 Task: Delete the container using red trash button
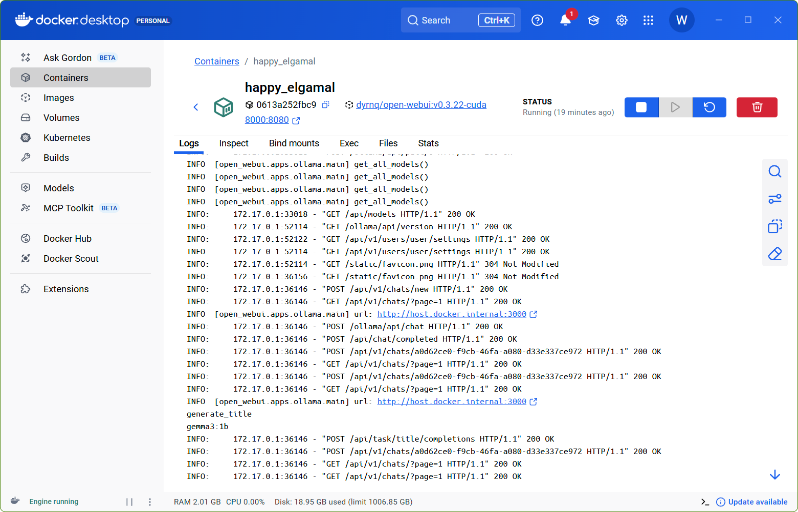(757, 107)
